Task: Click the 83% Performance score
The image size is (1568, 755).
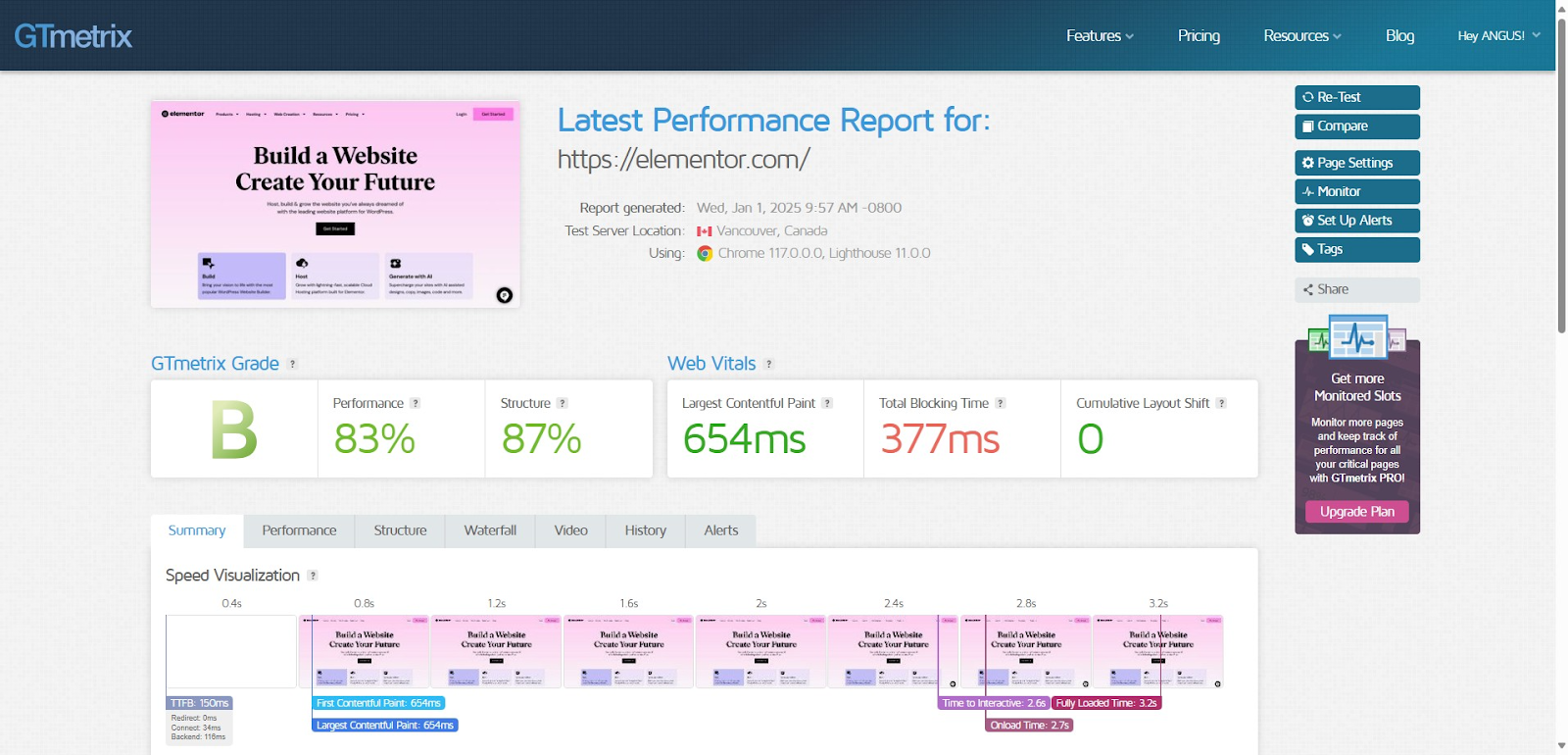Action: [x=374, y=438]
